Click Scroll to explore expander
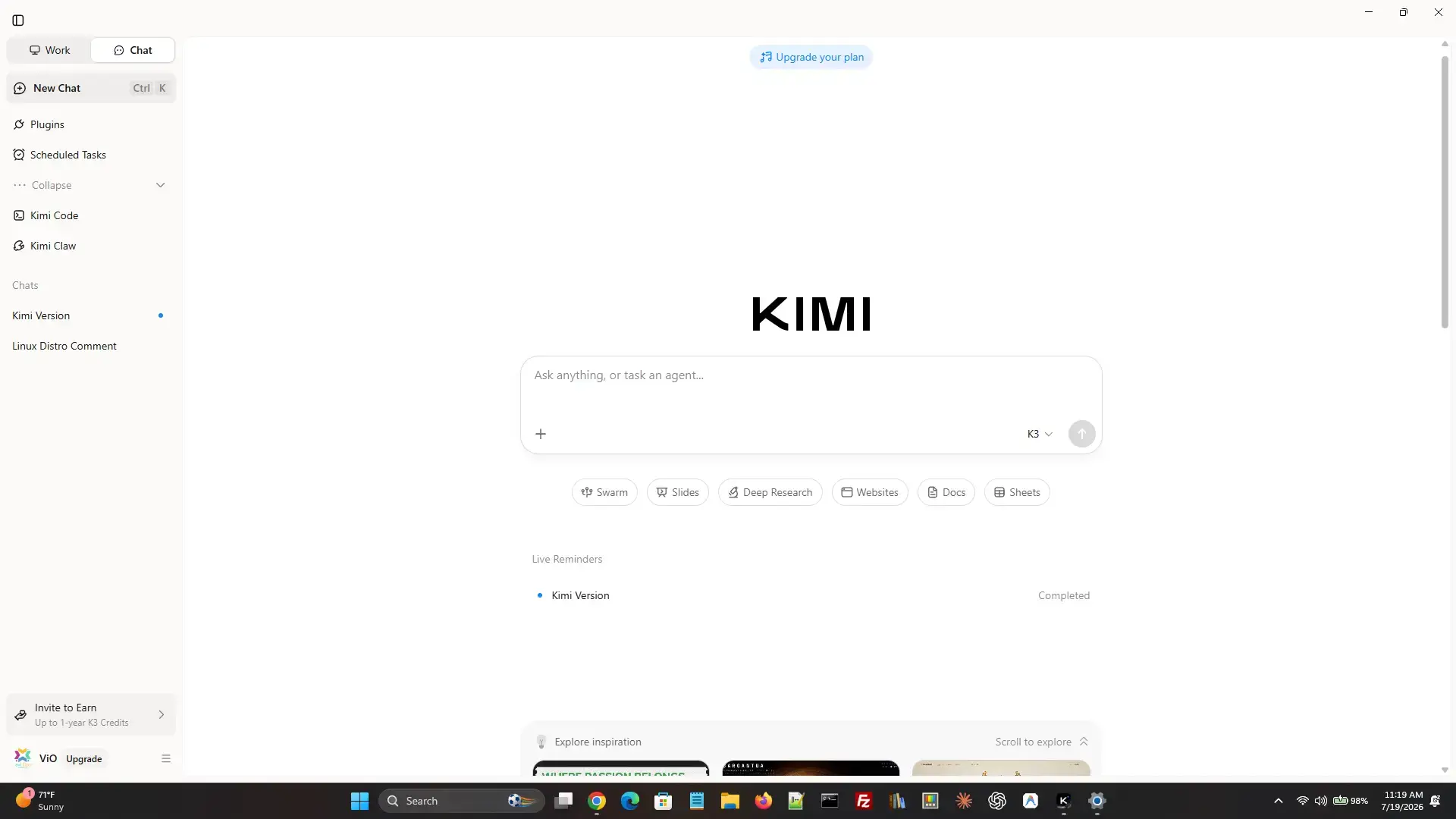 click(x=1041, y=742)
